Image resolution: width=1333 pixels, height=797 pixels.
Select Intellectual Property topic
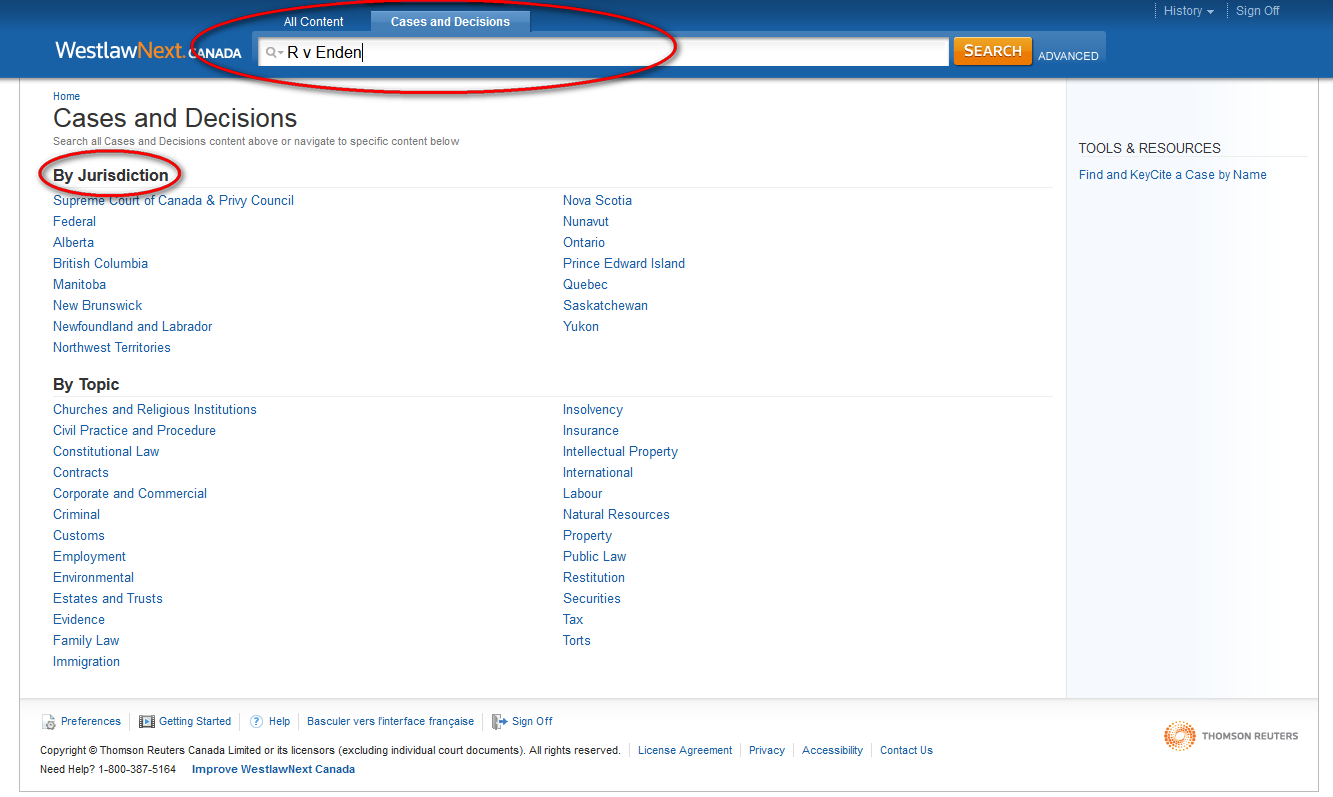(620, 451)
